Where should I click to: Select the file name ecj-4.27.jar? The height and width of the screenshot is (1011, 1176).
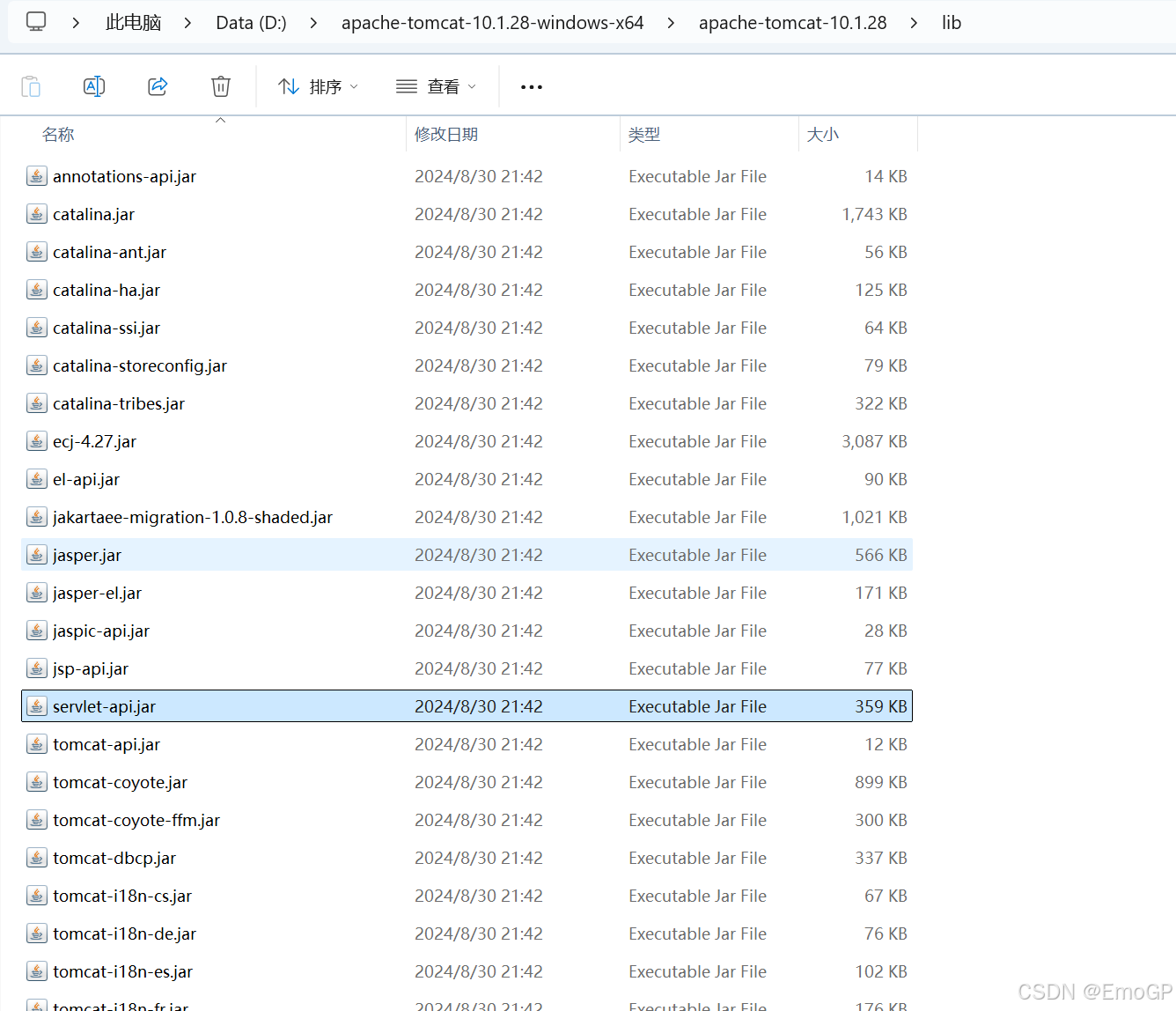94,441
